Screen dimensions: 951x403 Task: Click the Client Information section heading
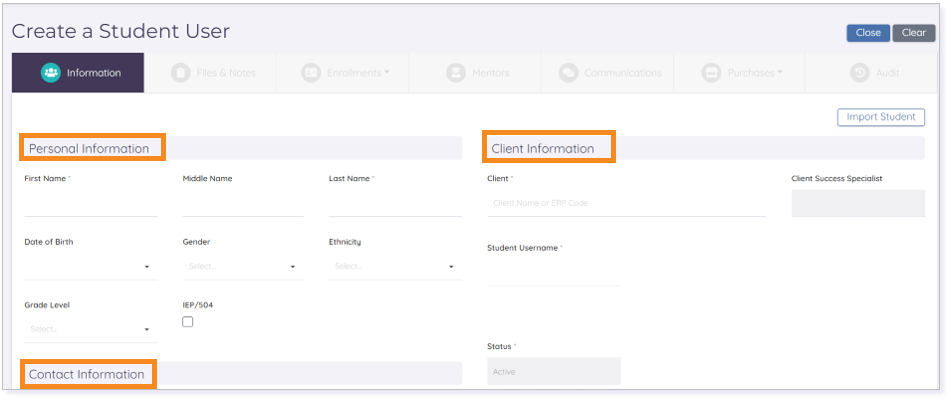pos(543,149)
